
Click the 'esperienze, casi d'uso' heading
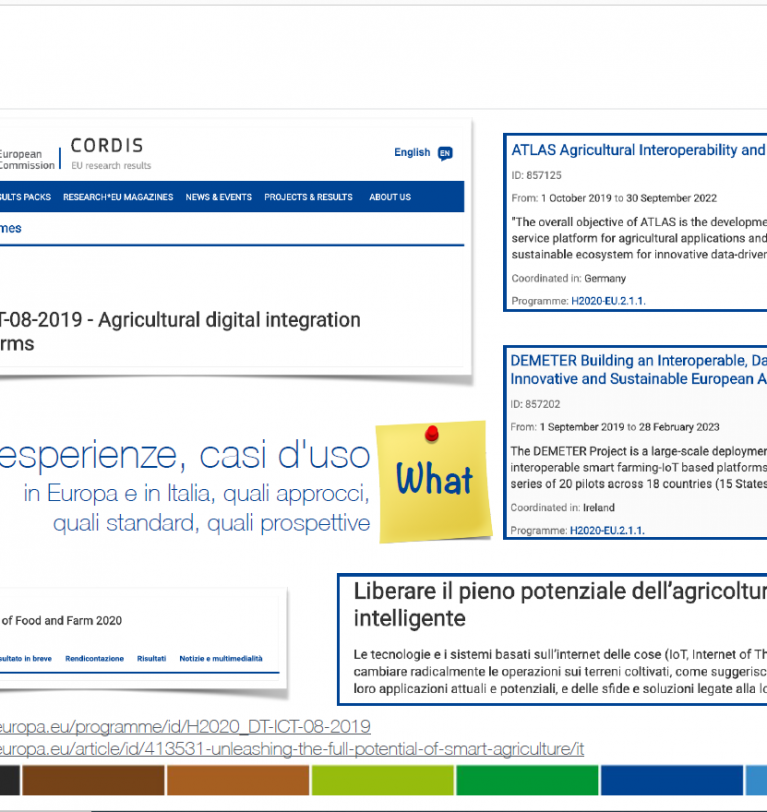coord(185,455)
